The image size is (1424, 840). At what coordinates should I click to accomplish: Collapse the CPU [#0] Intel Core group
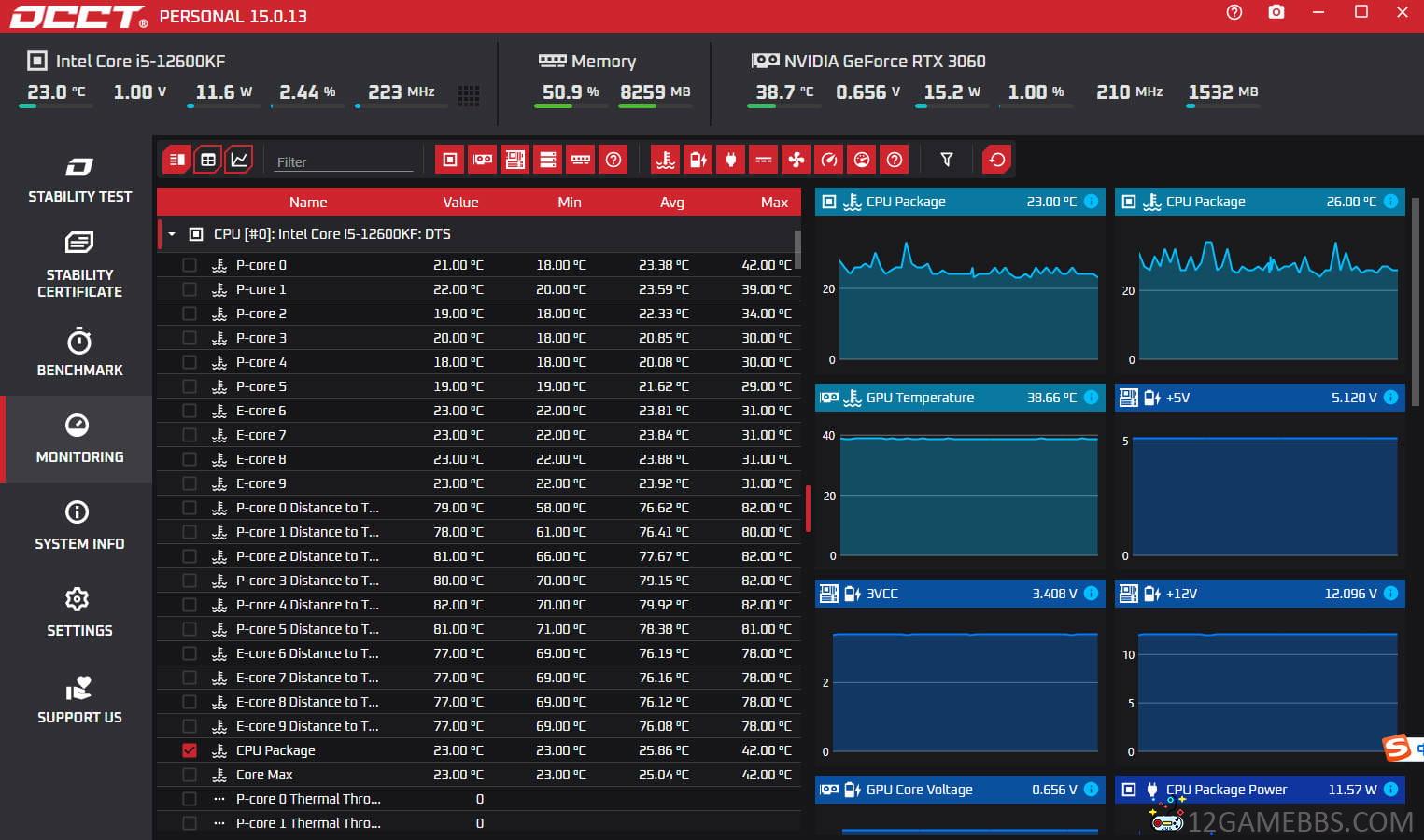coord(172,234)
